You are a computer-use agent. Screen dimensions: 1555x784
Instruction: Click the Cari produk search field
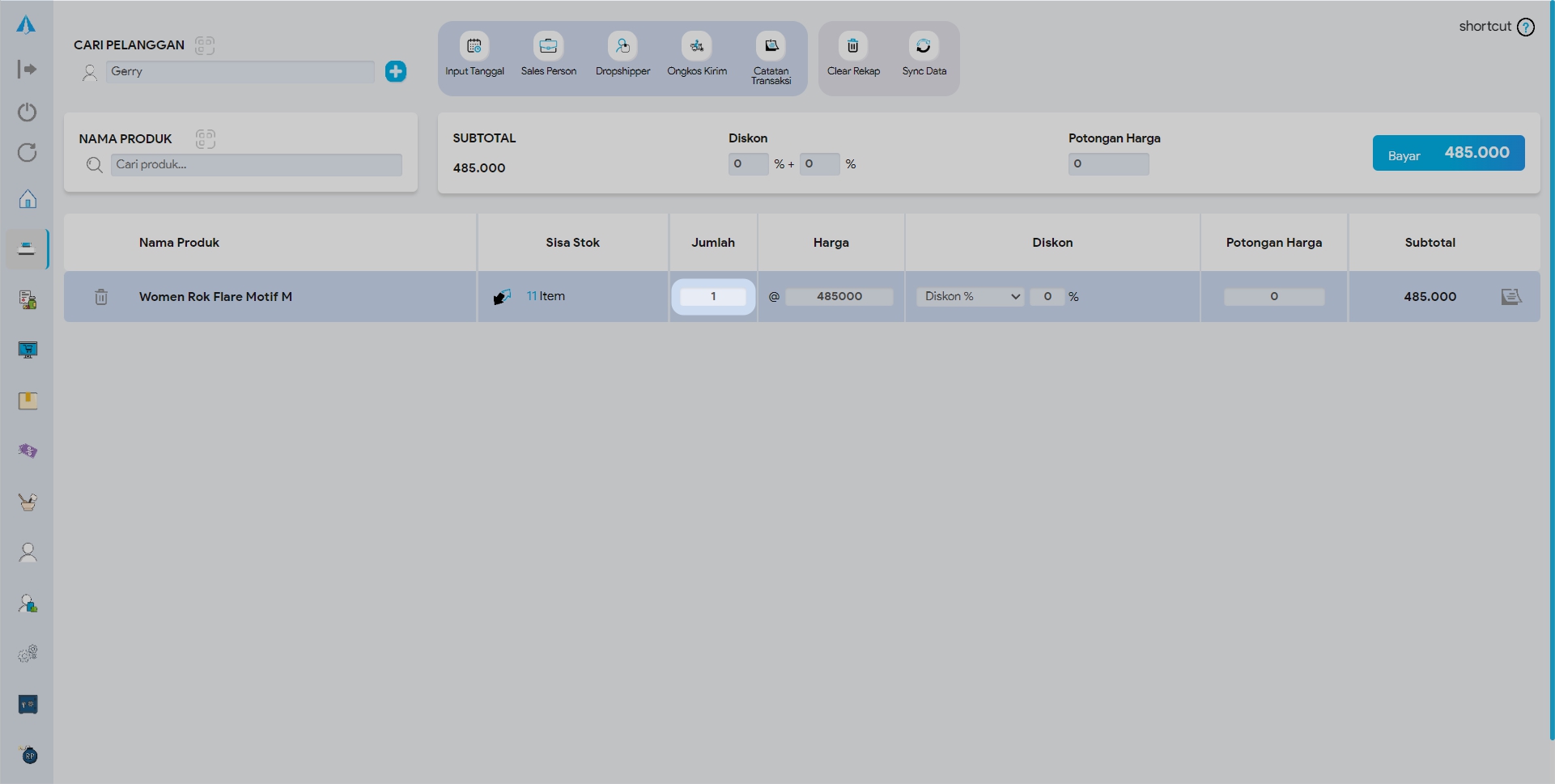256,165
